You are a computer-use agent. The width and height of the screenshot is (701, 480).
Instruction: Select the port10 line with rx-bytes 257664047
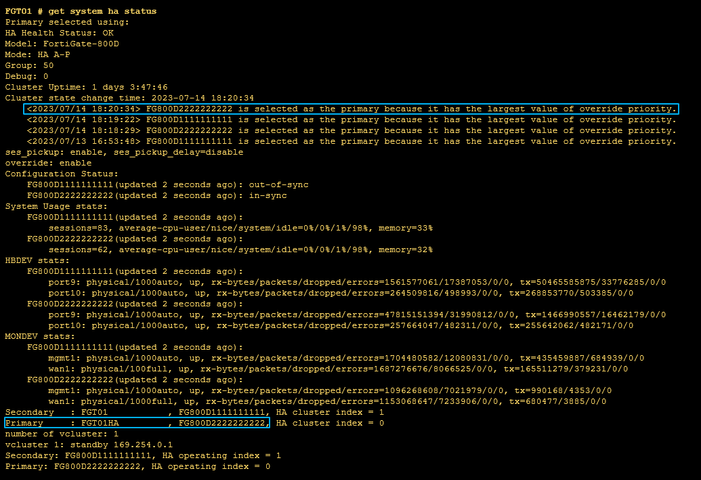click(x=341, y=325)
